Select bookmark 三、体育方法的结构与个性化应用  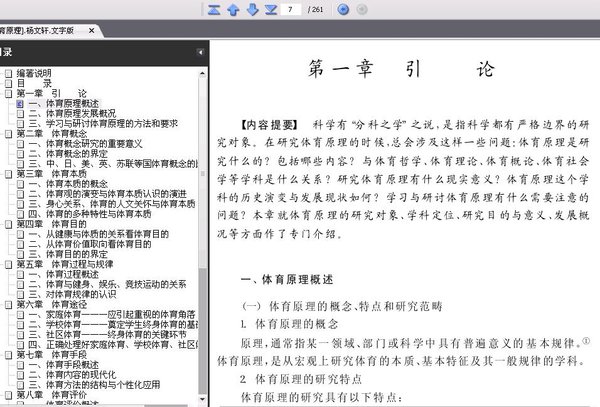(95, 385)
